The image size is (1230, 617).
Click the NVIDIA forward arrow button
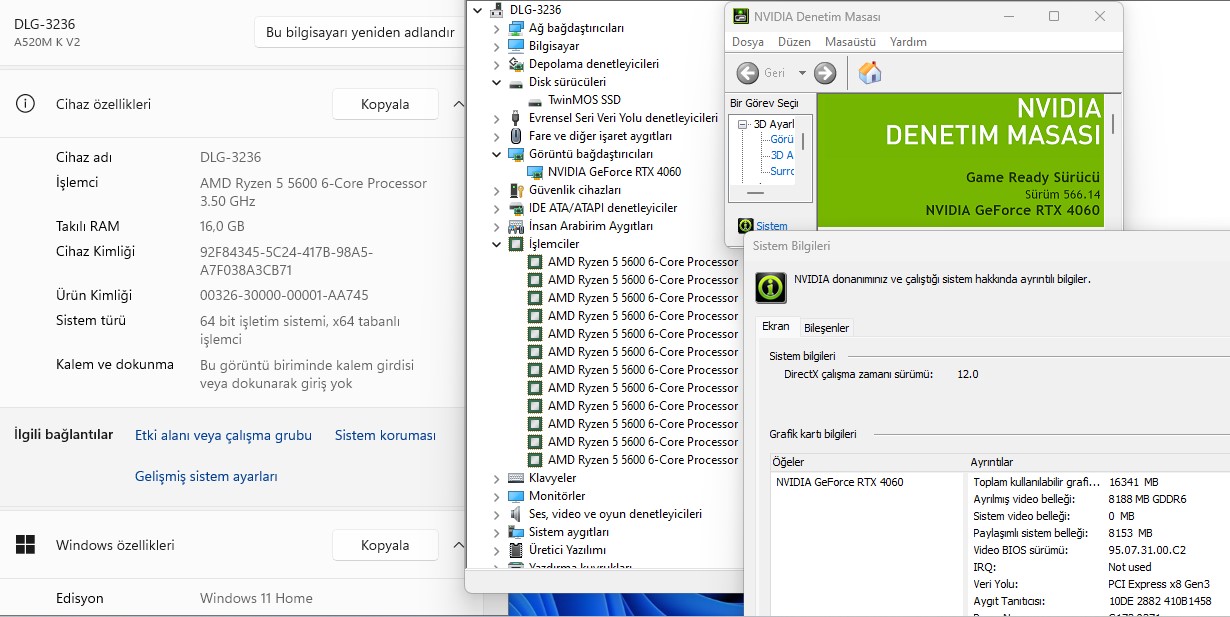click(x=825, y=73)
